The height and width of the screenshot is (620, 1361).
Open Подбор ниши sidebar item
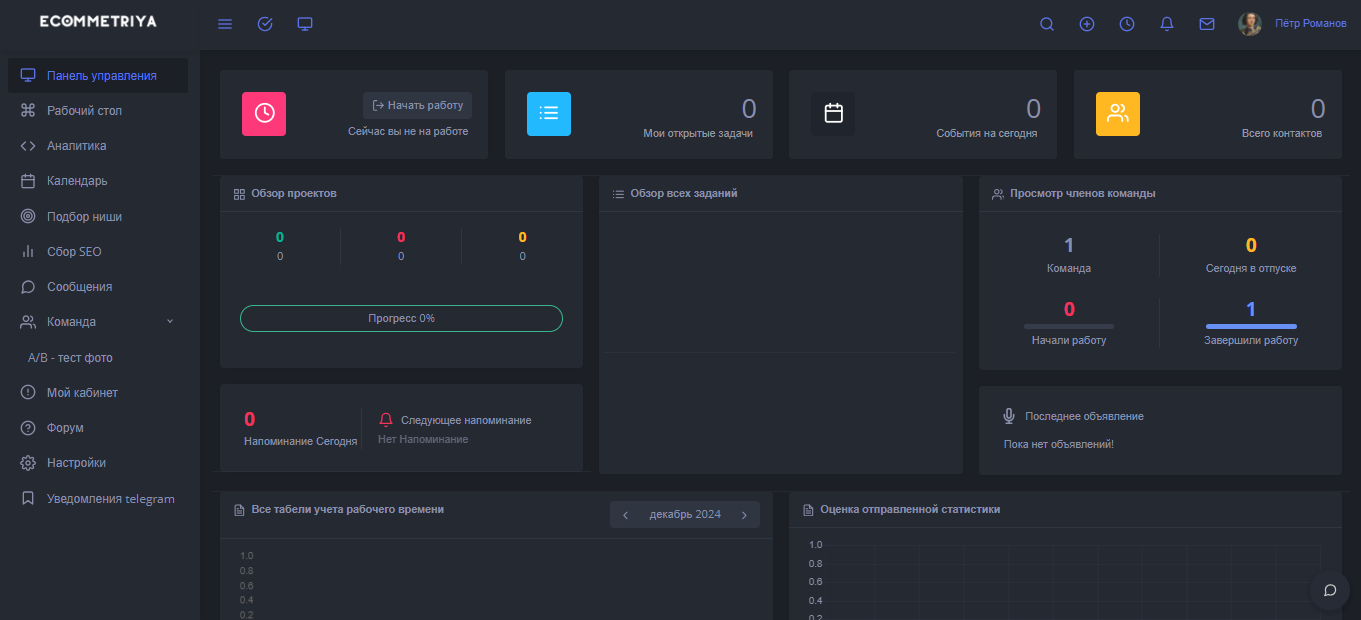pos(84,217)
